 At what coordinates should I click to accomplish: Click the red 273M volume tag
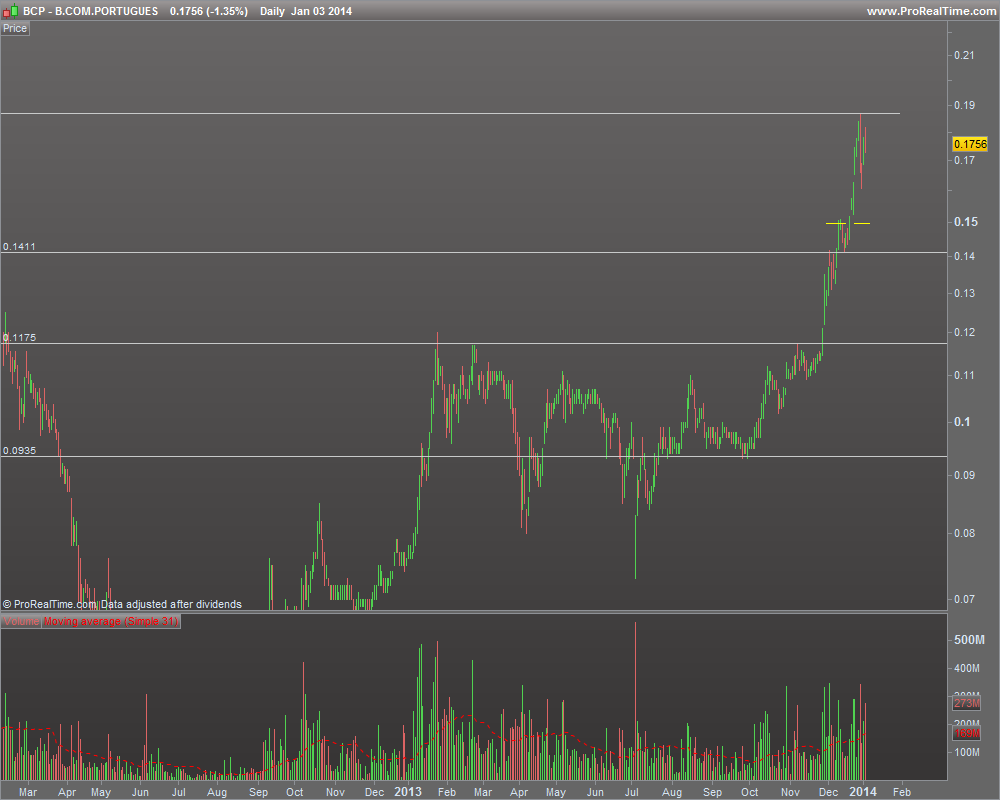coord(966,703)
